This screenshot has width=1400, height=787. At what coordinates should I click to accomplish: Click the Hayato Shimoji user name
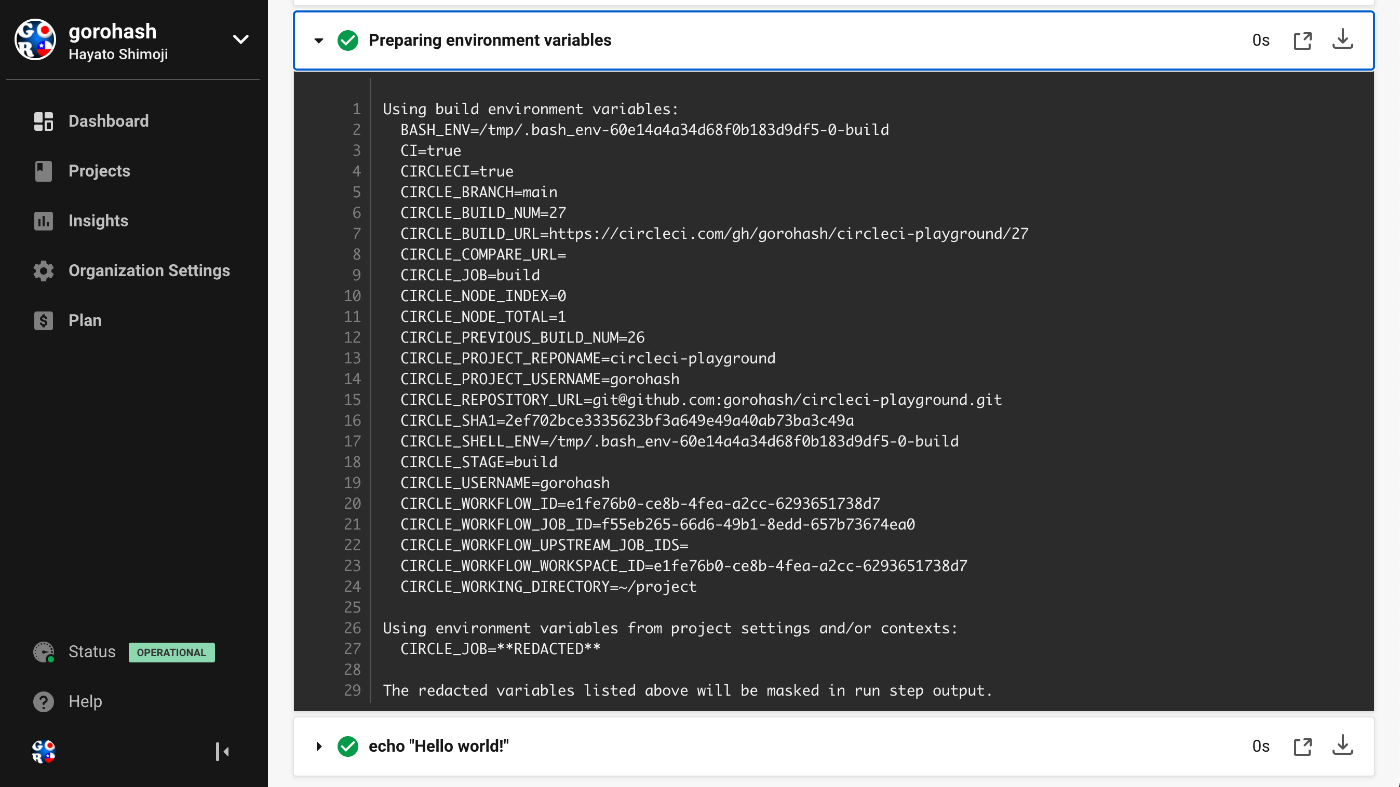pos(118,55)
